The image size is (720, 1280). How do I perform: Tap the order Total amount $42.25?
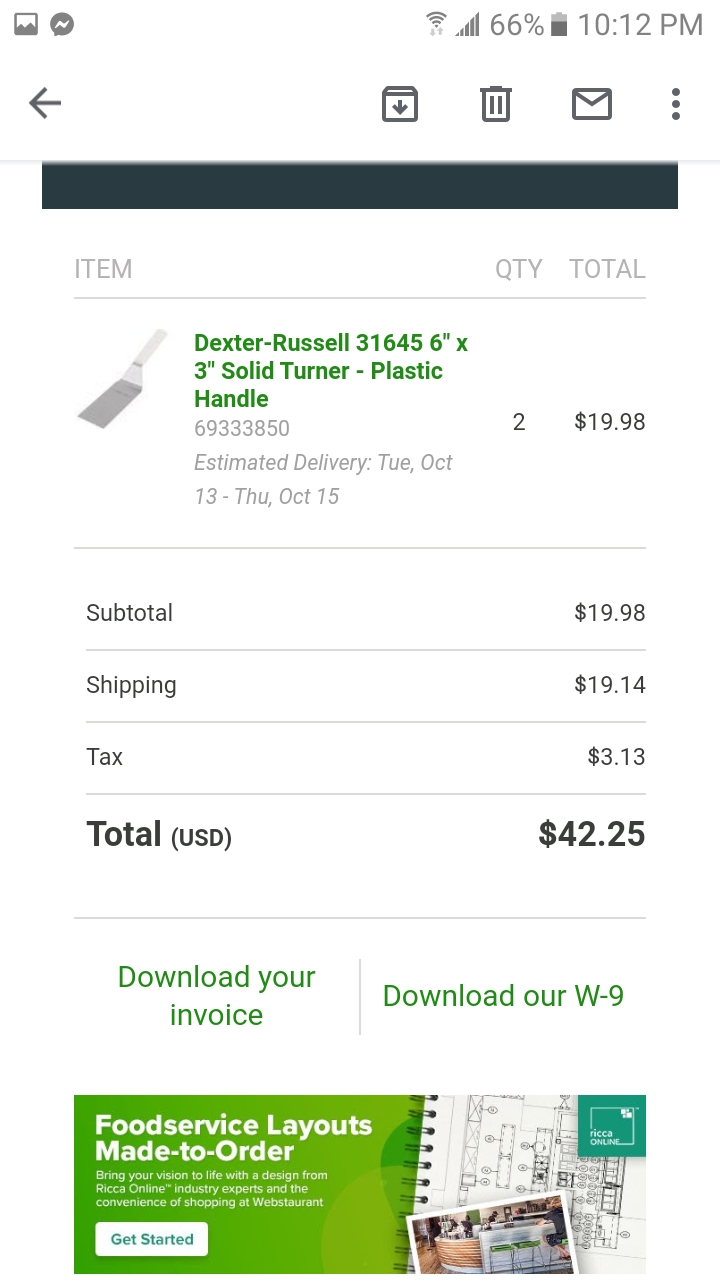[x=592, y=834]
